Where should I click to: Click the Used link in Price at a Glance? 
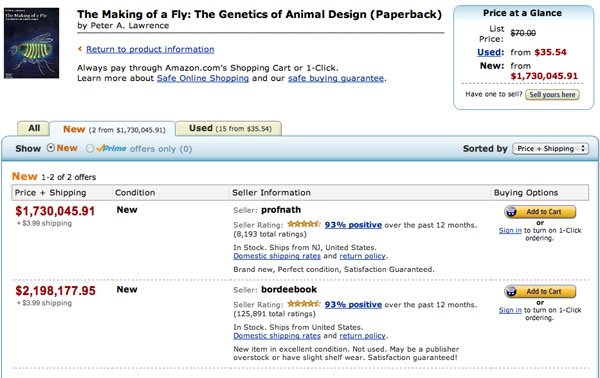click(489, 52)
